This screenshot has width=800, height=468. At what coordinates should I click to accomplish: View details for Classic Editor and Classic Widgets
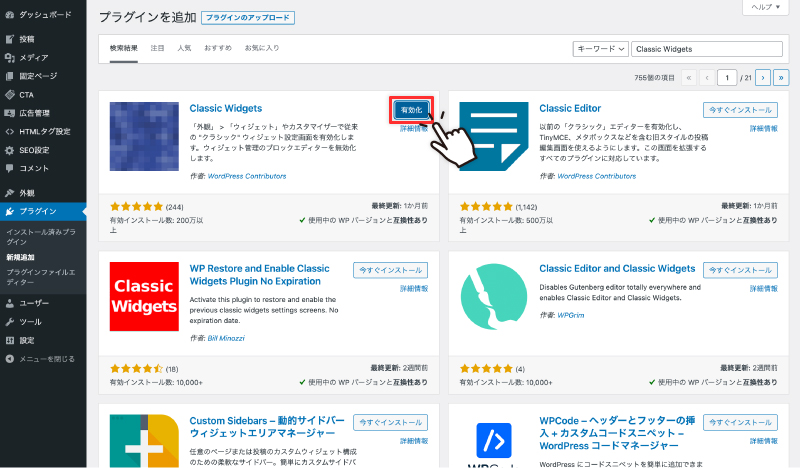763,289
